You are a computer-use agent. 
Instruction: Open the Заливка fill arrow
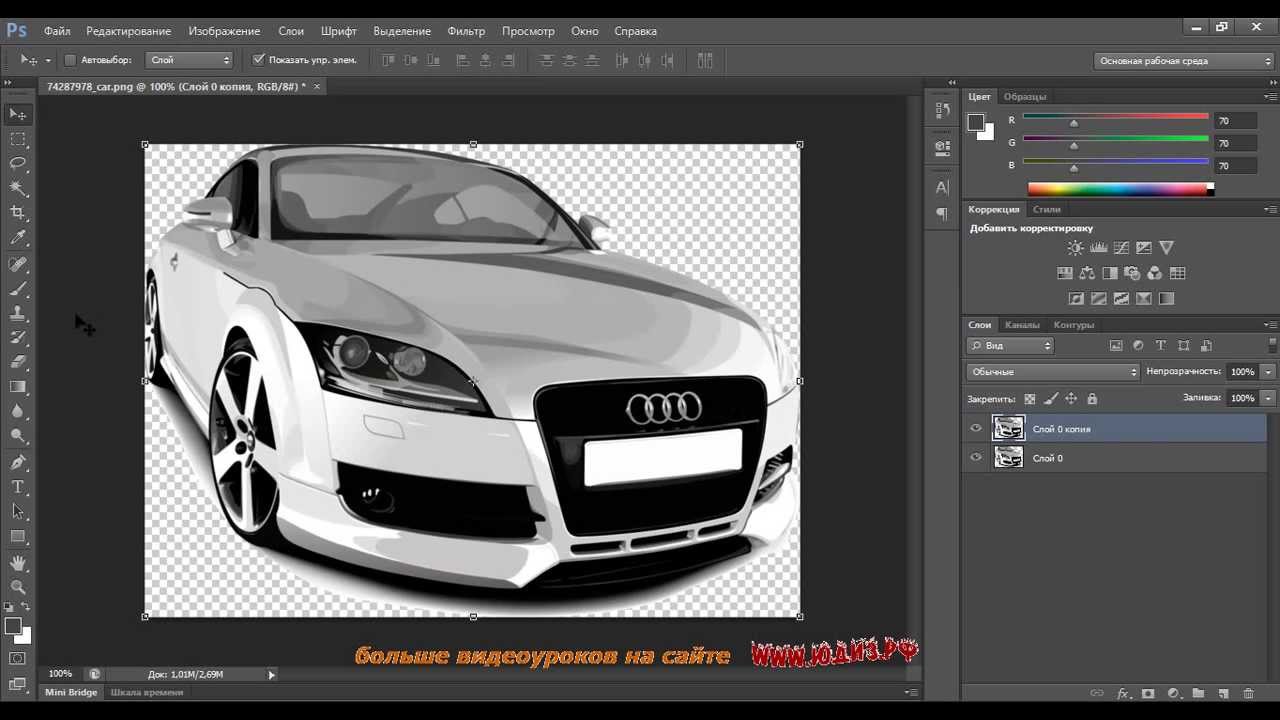tap(1268, 397)
